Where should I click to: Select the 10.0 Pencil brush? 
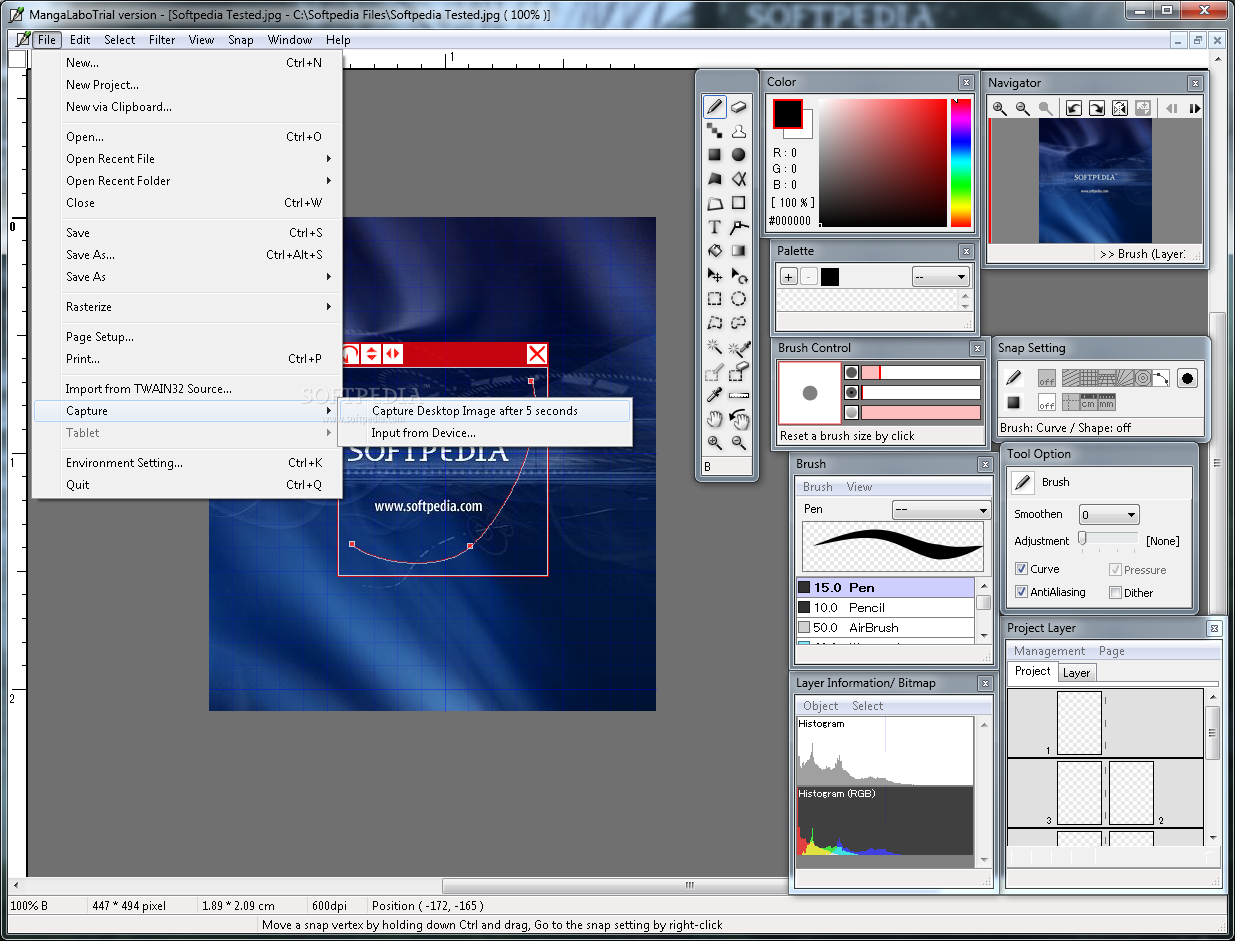(885, 608)
